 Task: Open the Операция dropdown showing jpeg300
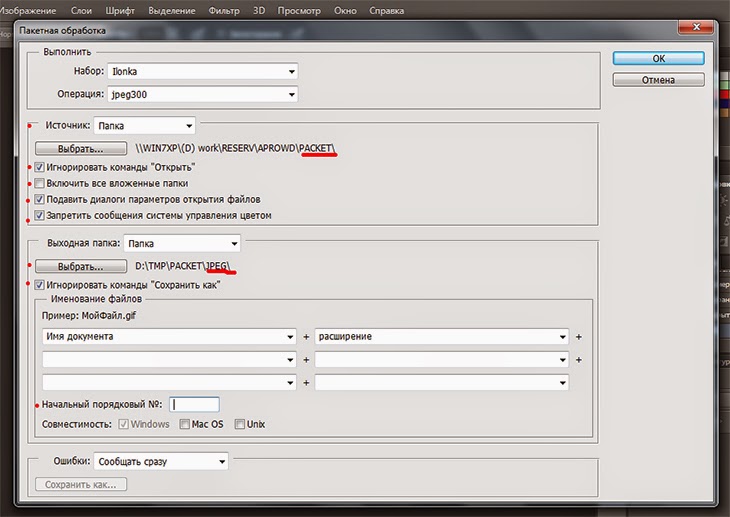coord(203,94)
